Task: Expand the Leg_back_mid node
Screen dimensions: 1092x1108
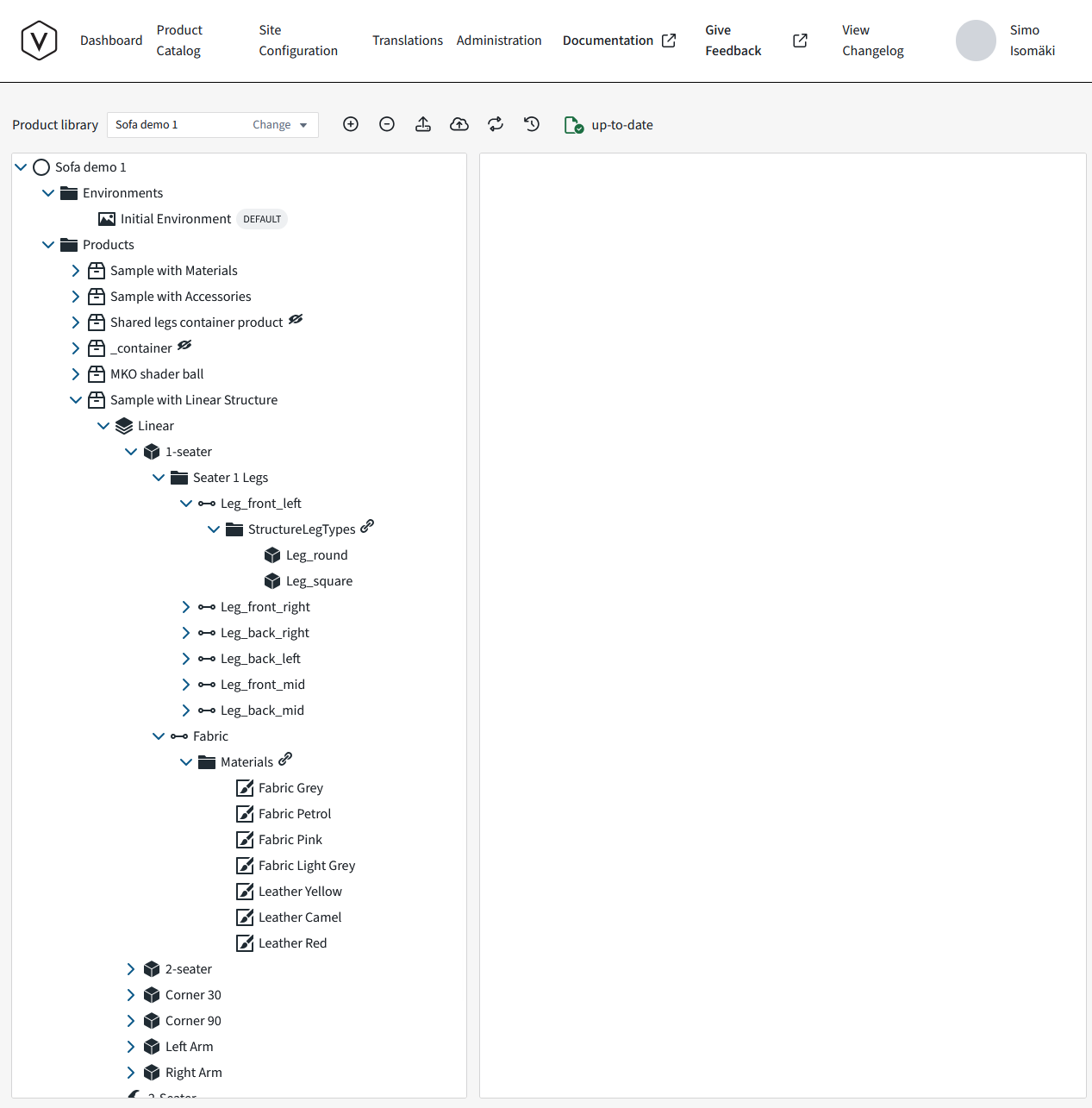Action: pyautogui.click(x=186, y=710)
